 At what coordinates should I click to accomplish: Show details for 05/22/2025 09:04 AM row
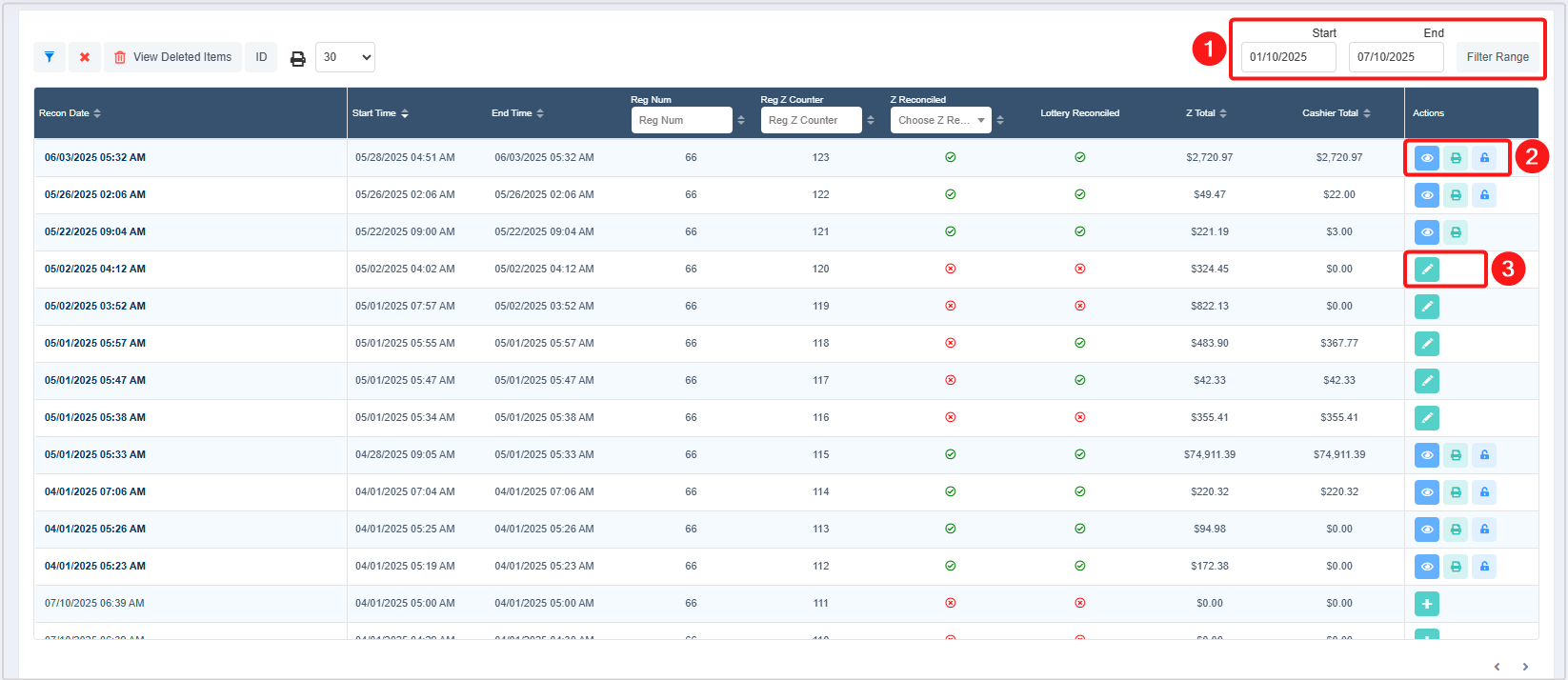(x=1426, y=232)
